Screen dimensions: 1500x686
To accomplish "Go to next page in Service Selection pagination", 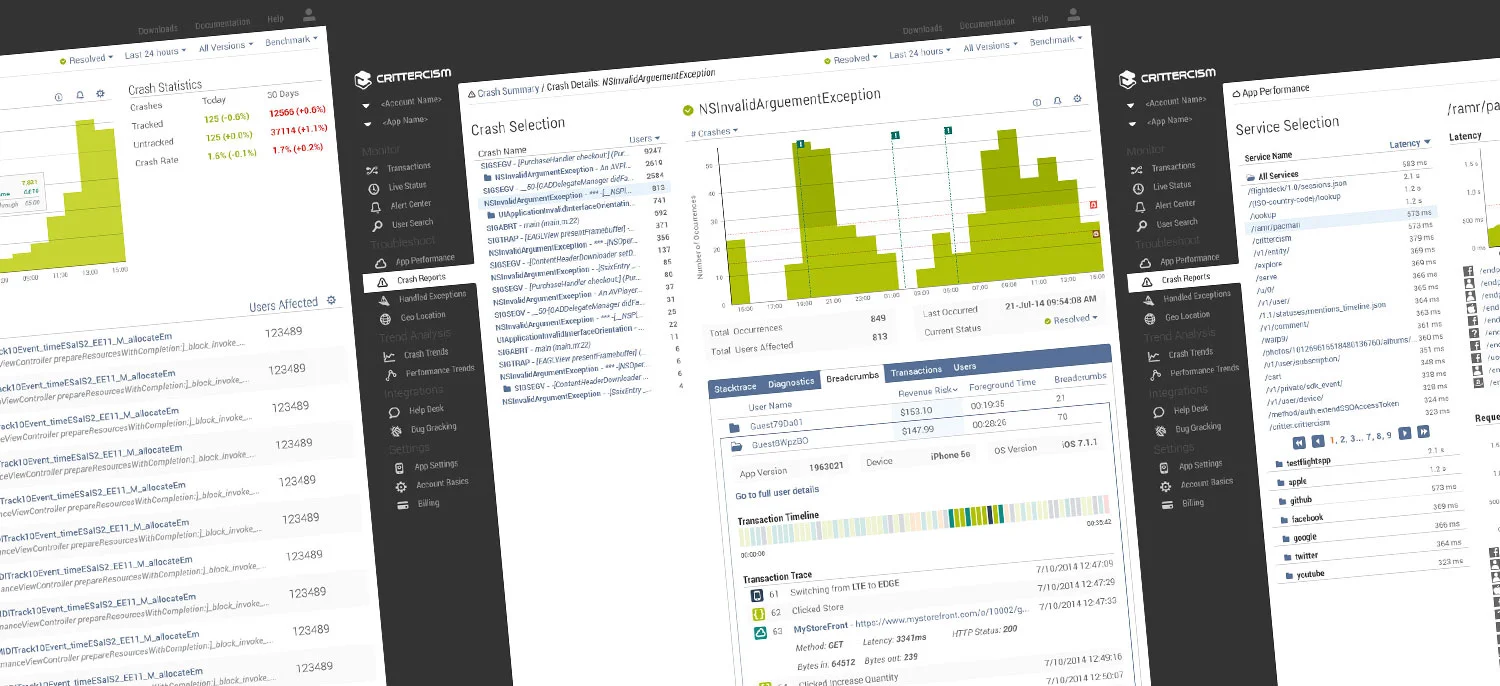I will point(1405,433).
